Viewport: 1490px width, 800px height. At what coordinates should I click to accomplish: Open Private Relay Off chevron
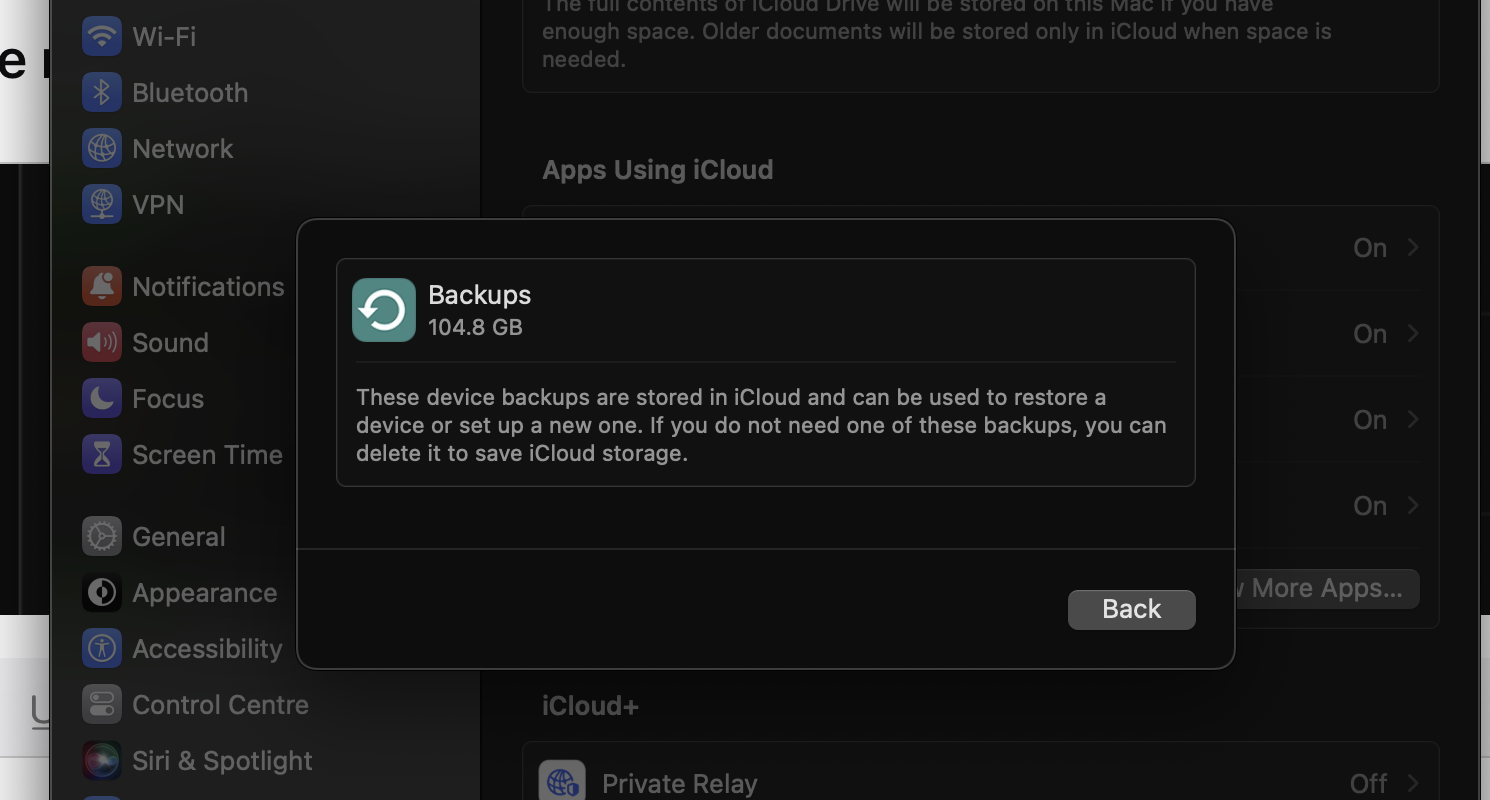coord(1413,783)
